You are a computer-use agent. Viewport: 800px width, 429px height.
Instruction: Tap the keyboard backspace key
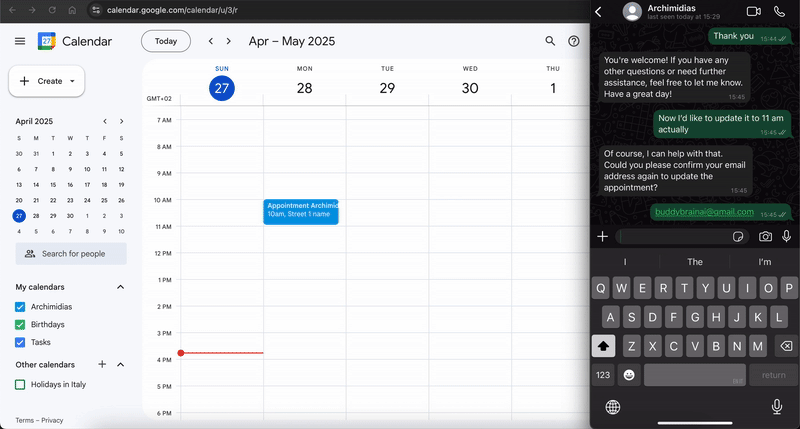pos(786,346)
